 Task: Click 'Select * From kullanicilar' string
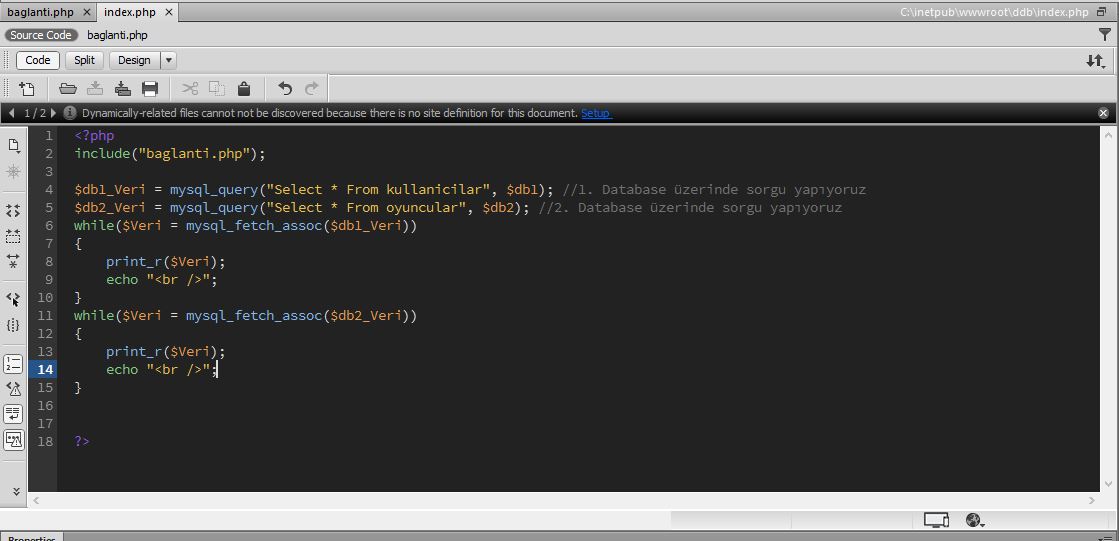(x=378, y=190)
